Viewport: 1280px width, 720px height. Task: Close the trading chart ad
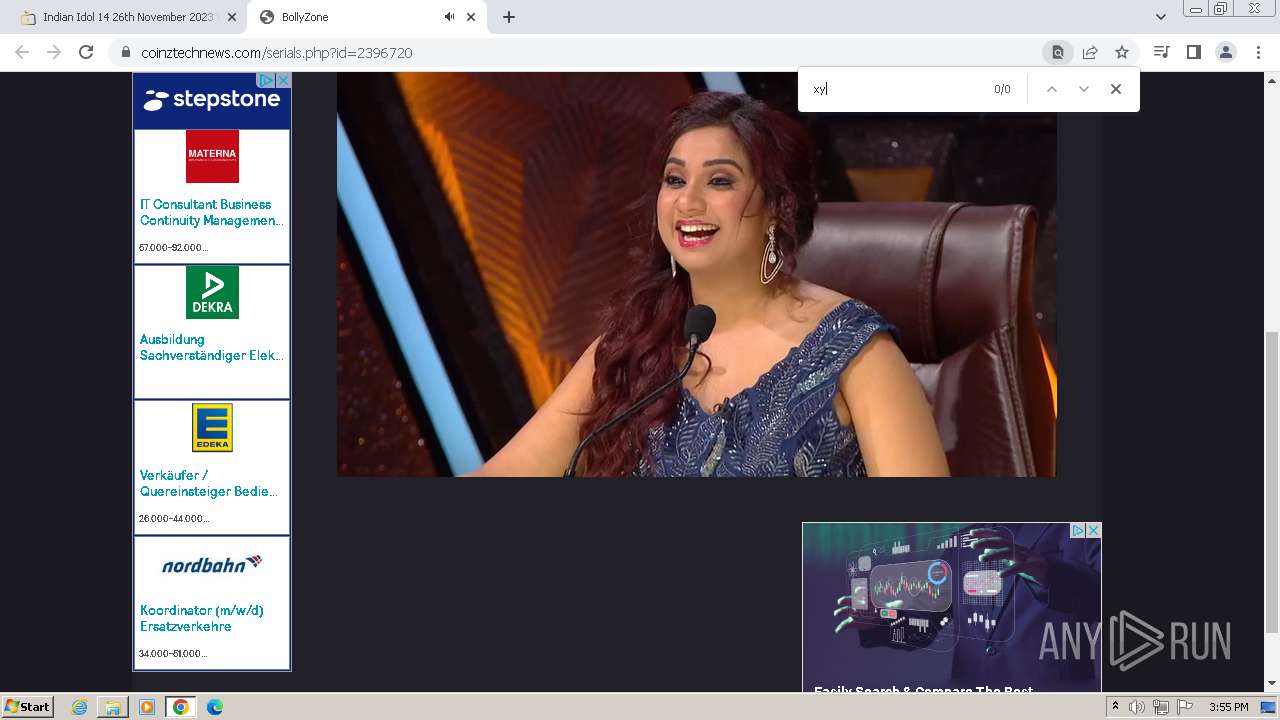click(x=1093, y=531)
